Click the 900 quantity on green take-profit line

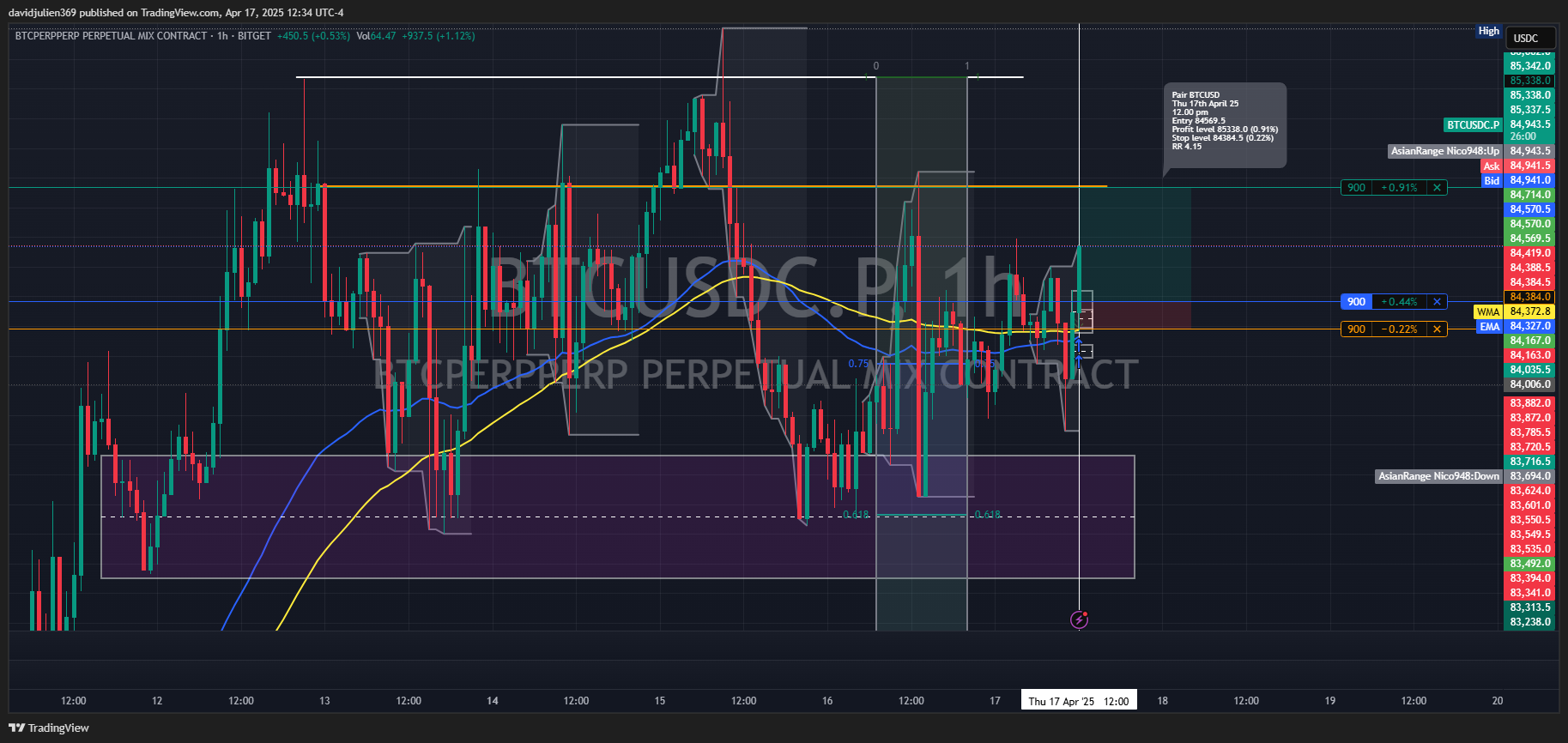[x=1356, y=188]
